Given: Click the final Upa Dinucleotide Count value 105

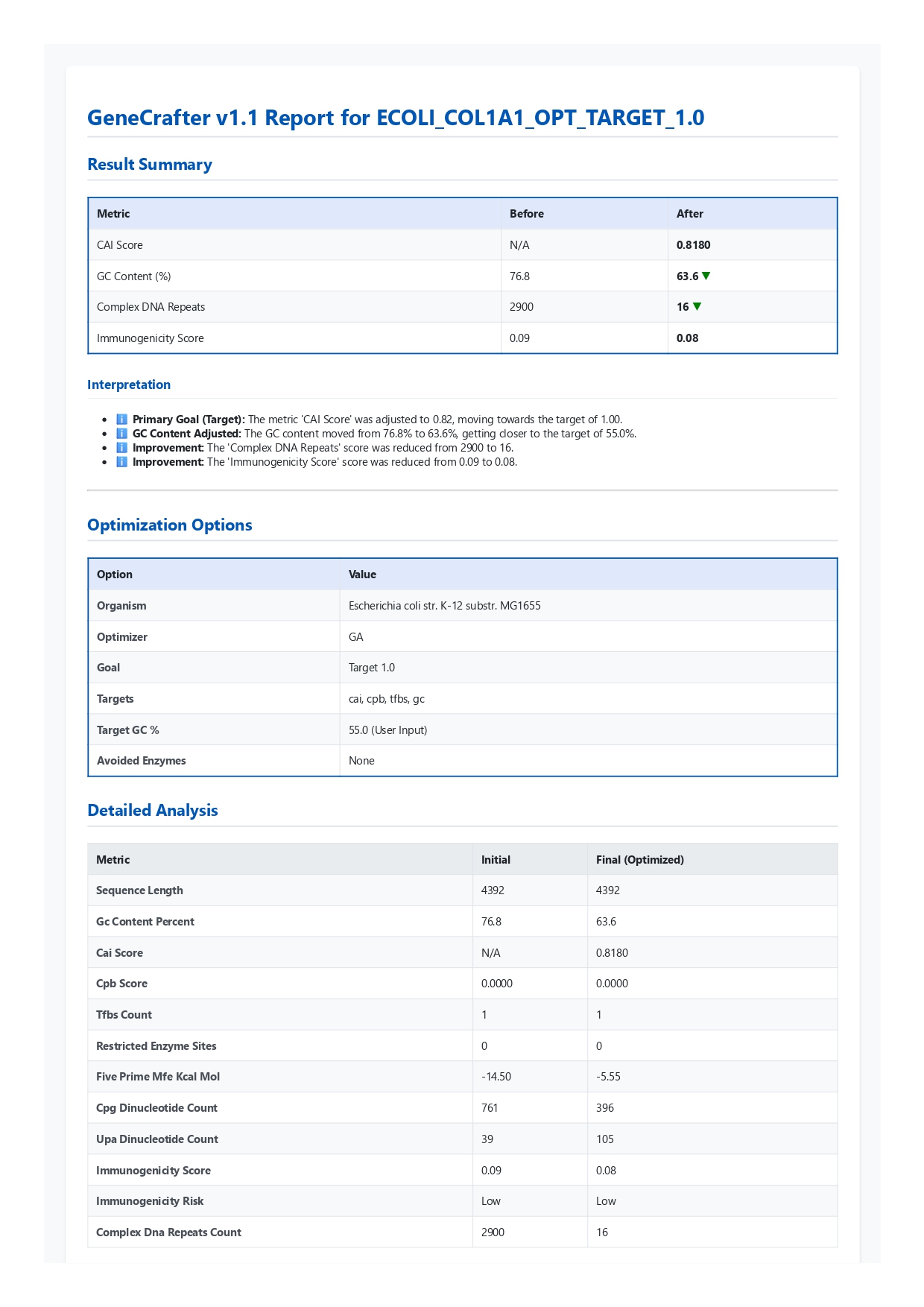Looking at the screenshot, I should (605, 1139).
